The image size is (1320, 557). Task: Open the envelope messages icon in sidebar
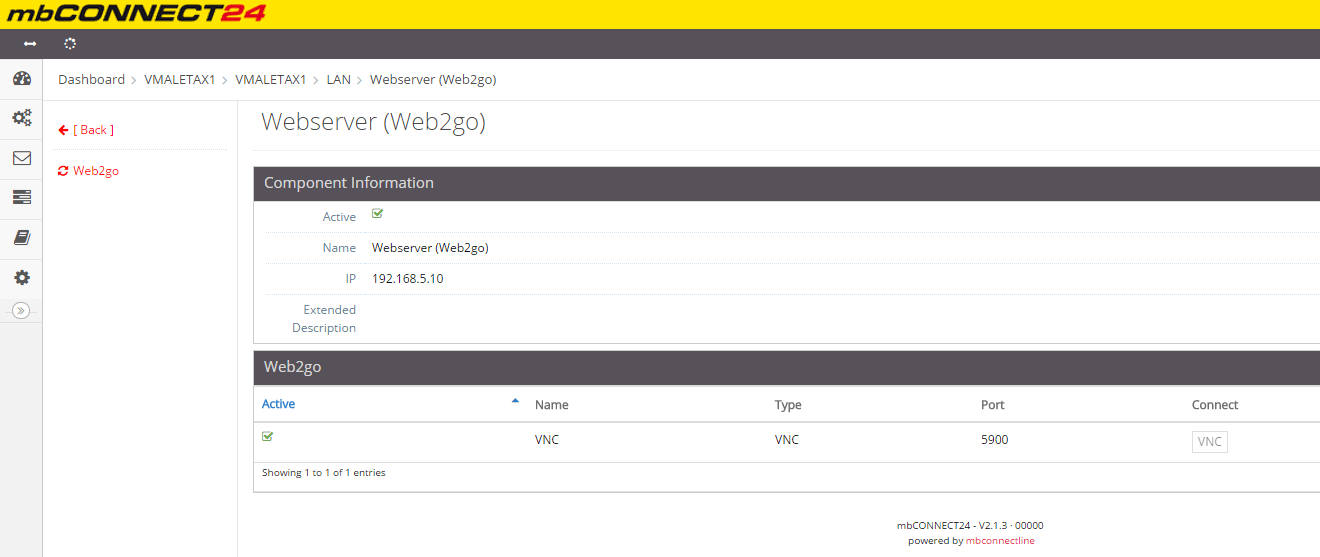tap(21, 158)
